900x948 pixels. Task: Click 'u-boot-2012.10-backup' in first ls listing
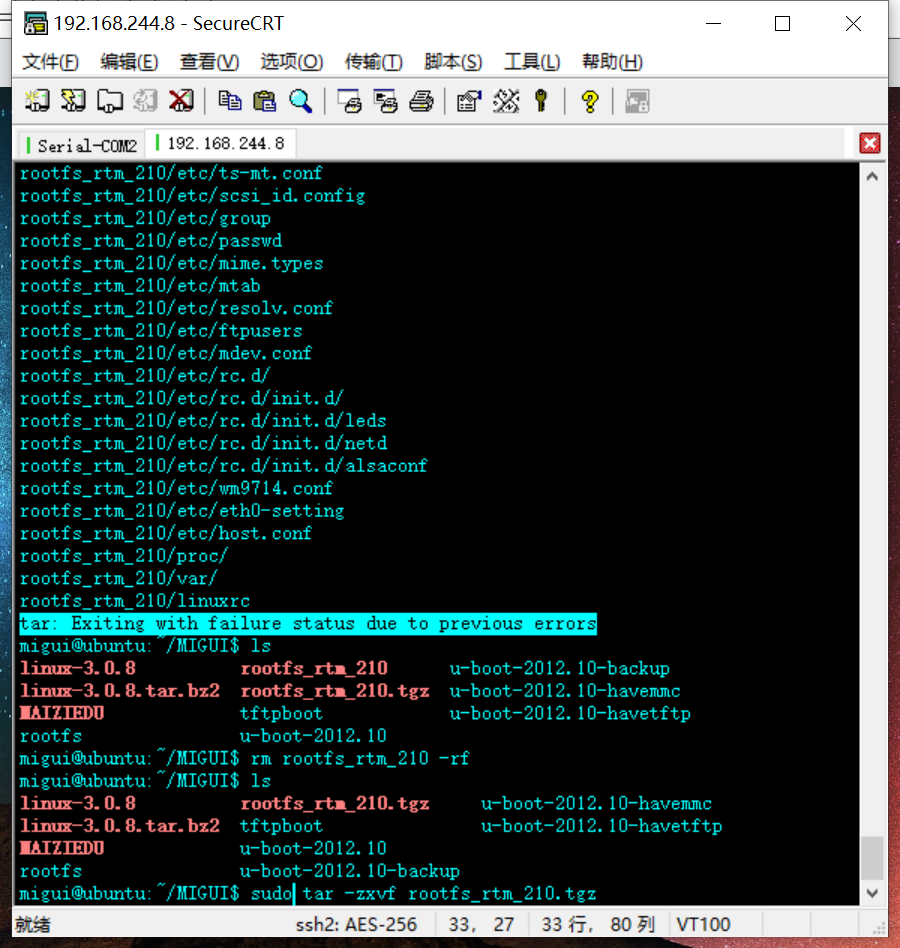click(560, 669)
